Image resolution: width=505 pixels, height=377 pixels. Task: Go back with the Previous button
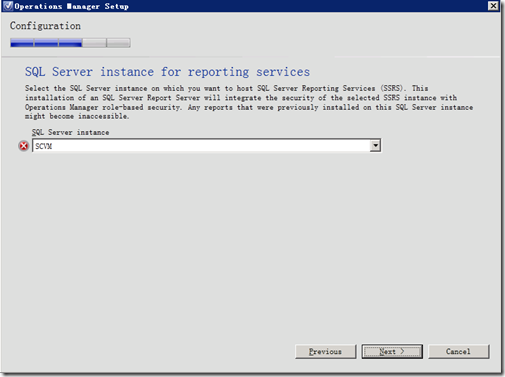coord(325,352)
